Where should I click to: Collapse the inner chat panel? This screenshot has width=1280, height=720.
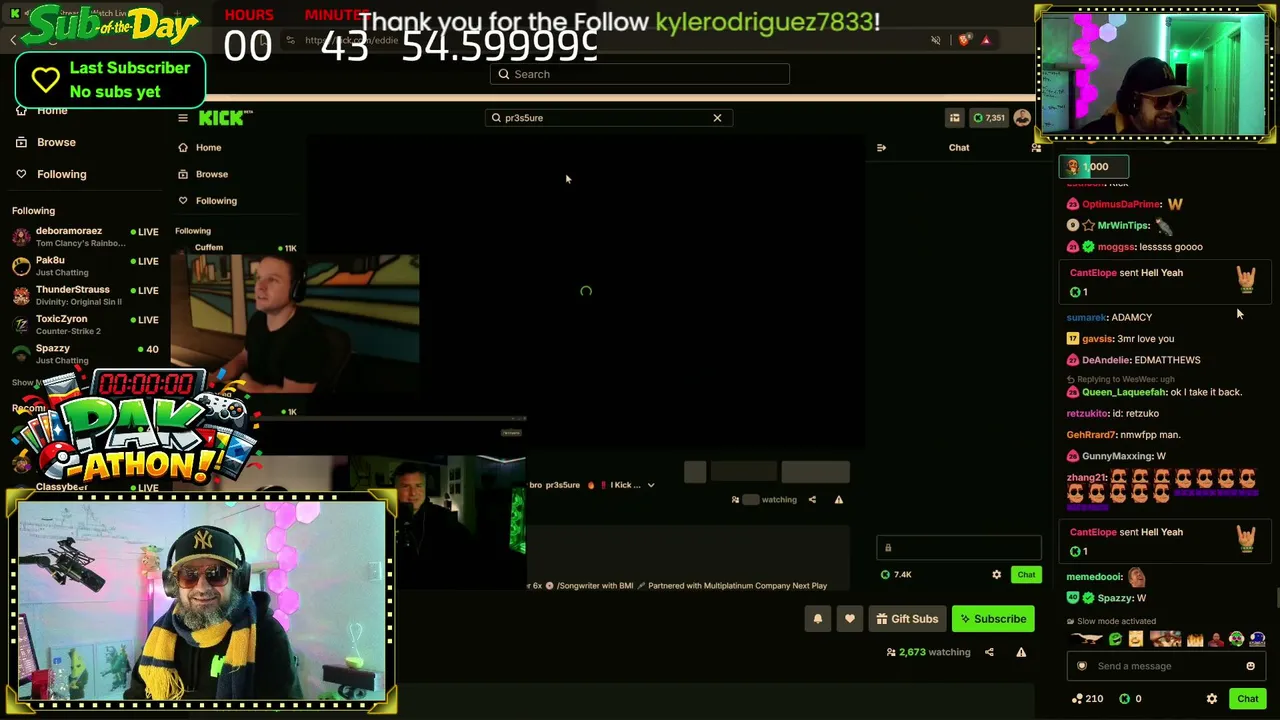881,148
